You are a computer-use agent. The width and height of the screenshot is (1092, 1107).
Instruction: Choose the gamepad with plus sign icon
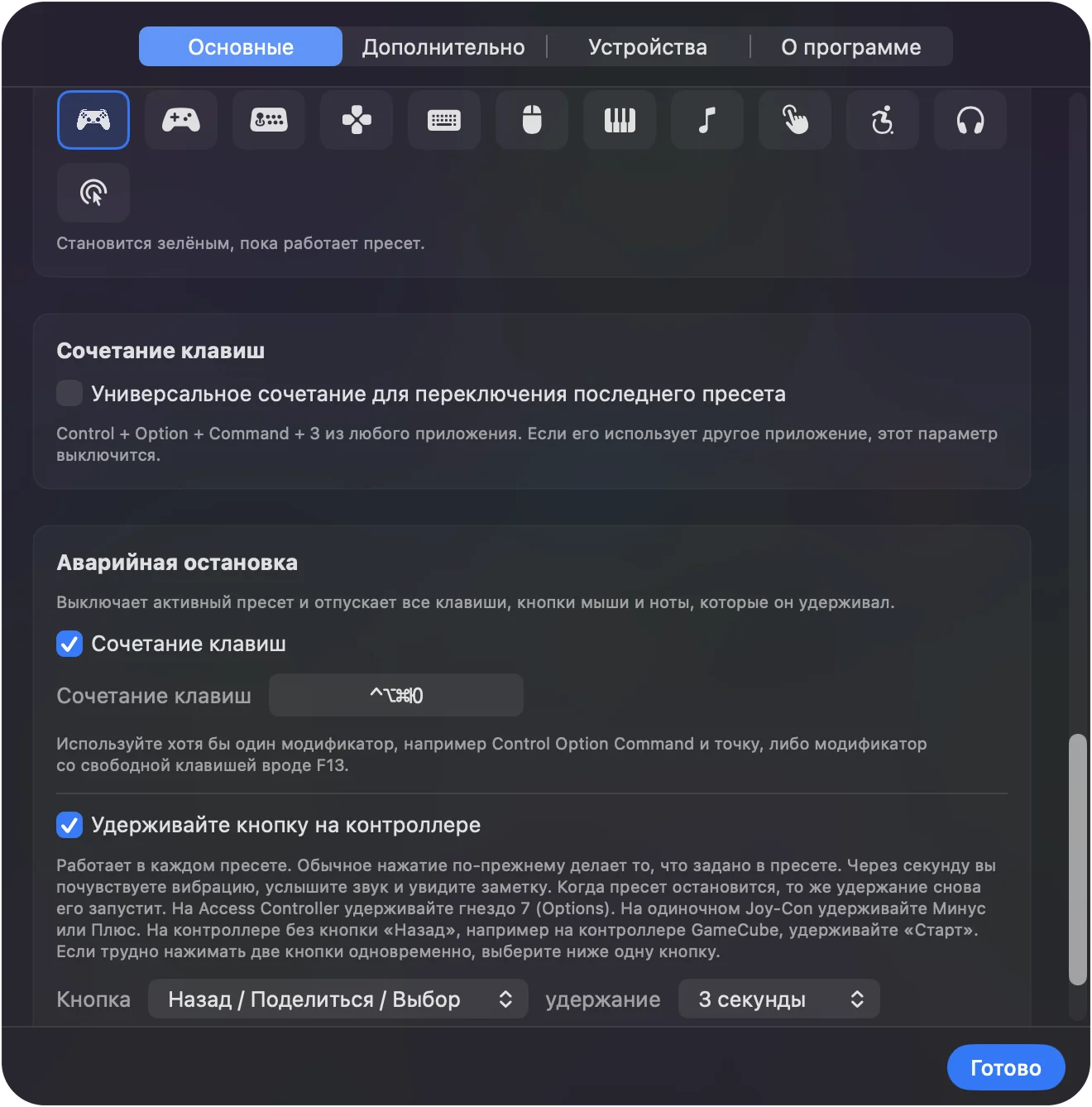[181, 120]
